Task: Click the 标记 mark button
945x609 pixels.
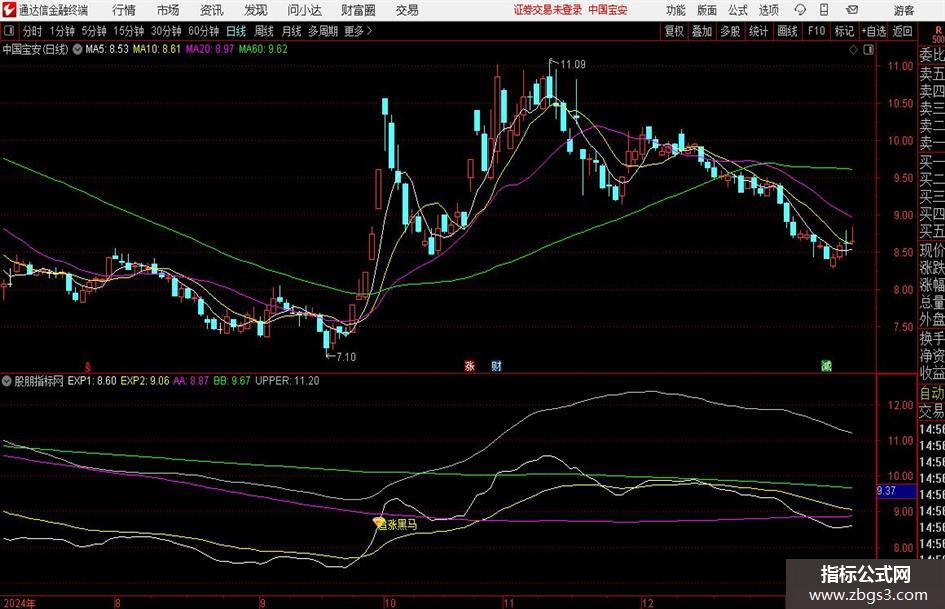Action: click(x=844, y=31)
